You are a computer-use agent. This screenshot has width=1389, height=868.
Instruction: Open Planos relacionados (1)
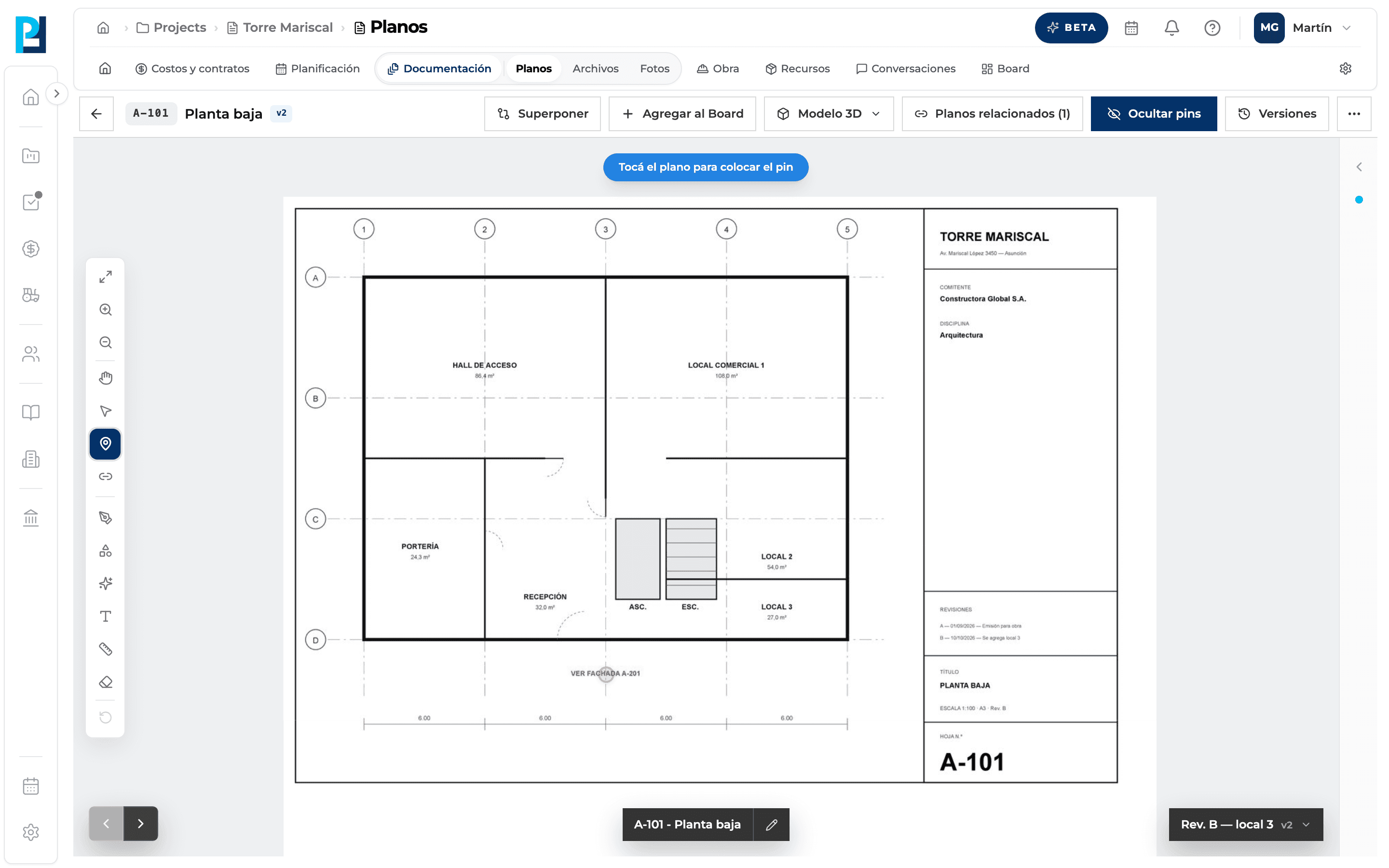pos(992,114)
